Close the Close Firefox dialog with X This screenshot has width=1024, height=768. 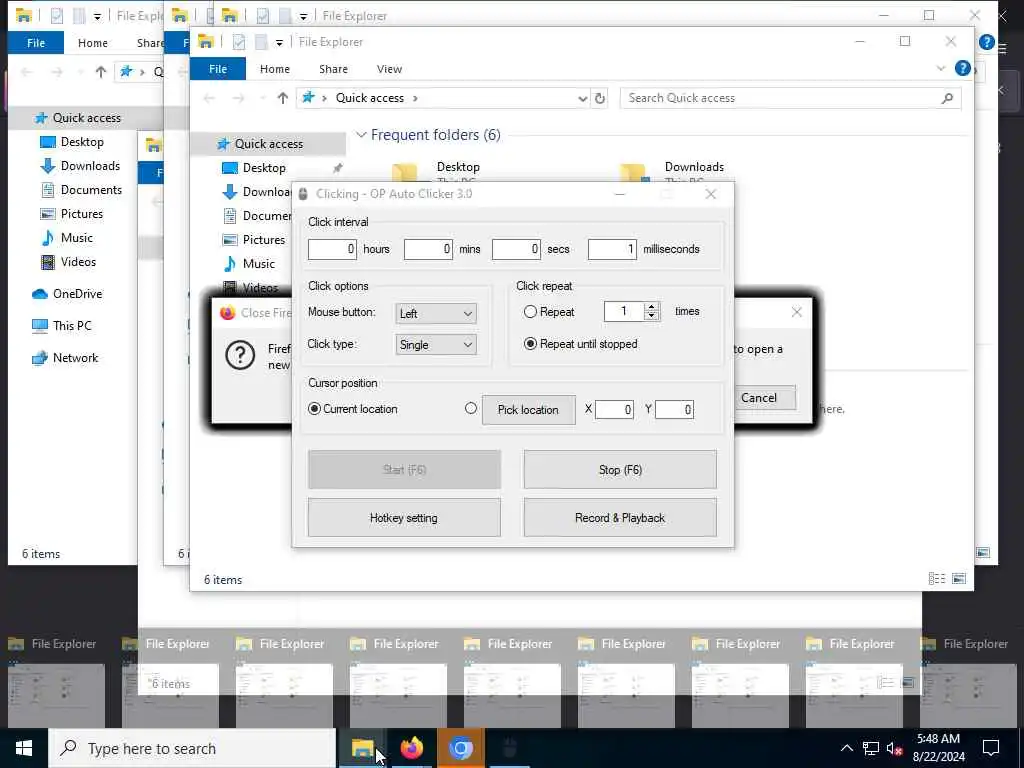[x=797, y=312]
